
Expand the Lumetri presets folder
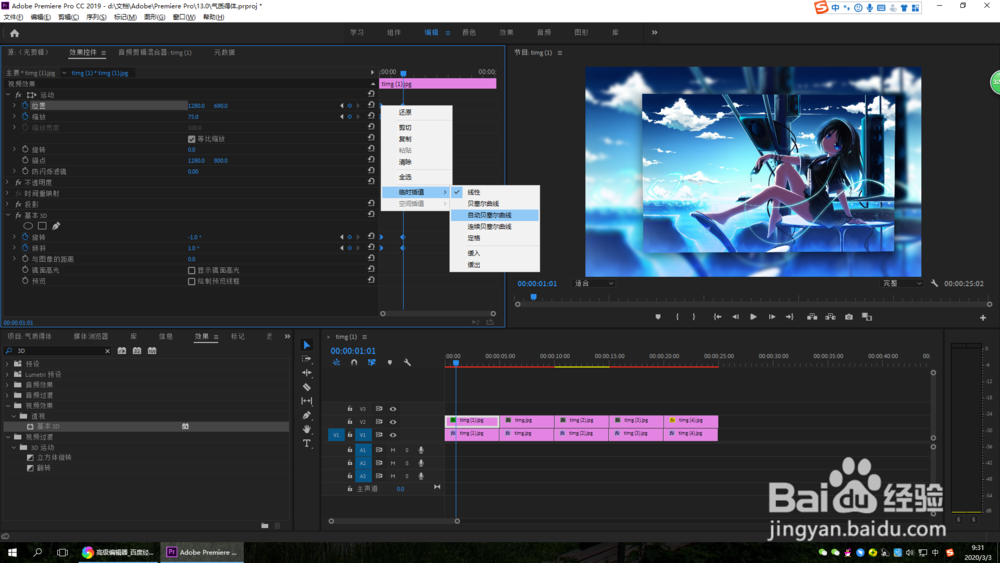8,374
